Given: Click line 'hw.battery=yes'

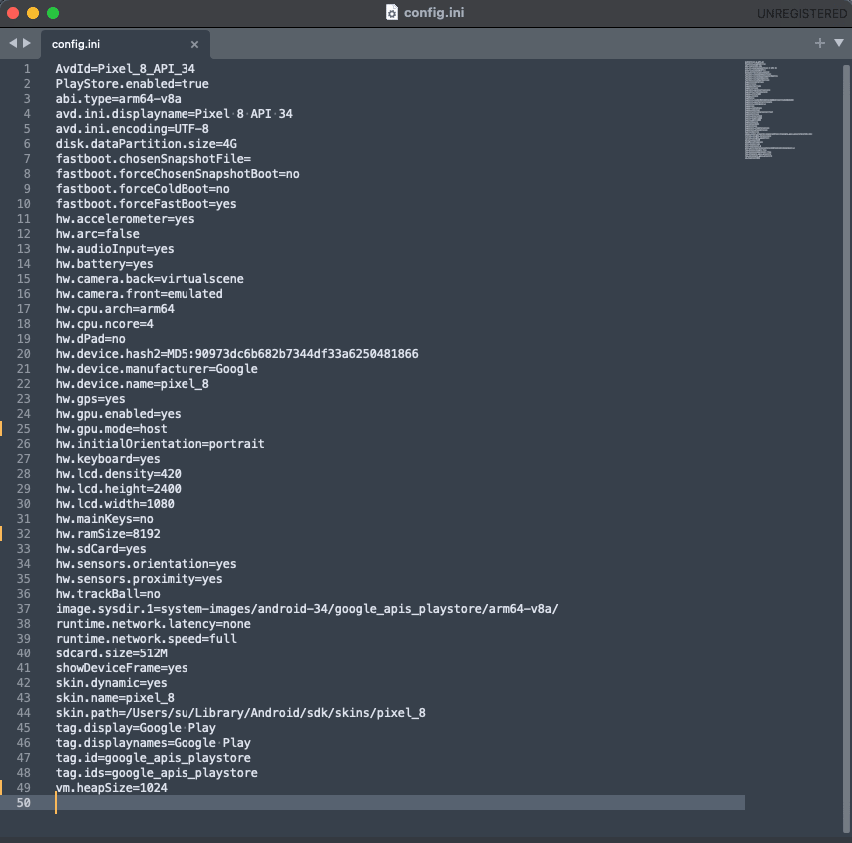Looking at the screenshot, I should click(x=104, y=264).
